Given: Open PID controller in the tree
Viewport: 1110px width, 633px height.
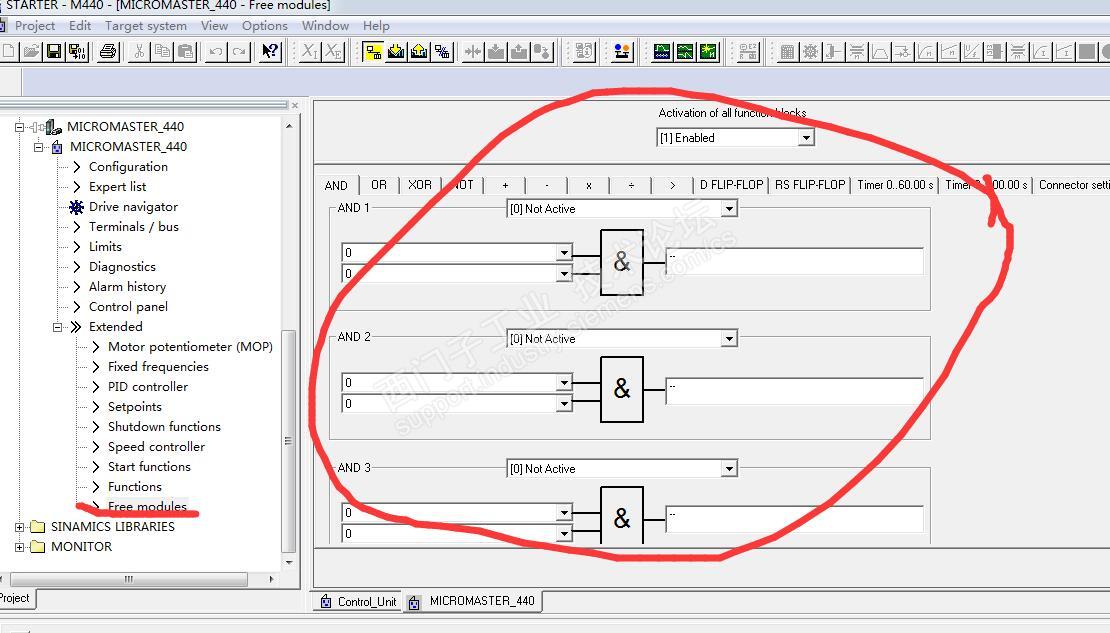Looking at the screenshot, I should [x=148, y=387].
